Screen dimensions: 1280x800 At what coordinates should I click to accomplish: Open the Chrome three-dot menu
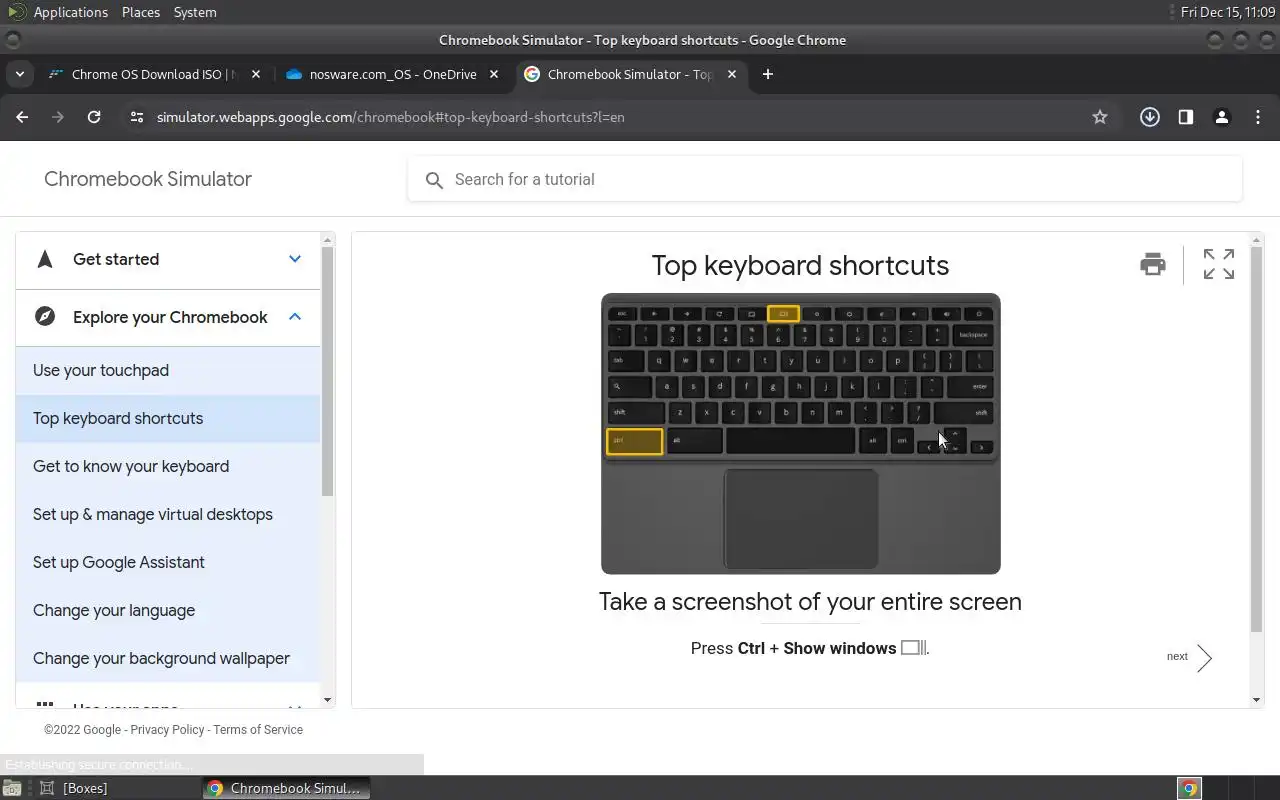[1258, 117]
